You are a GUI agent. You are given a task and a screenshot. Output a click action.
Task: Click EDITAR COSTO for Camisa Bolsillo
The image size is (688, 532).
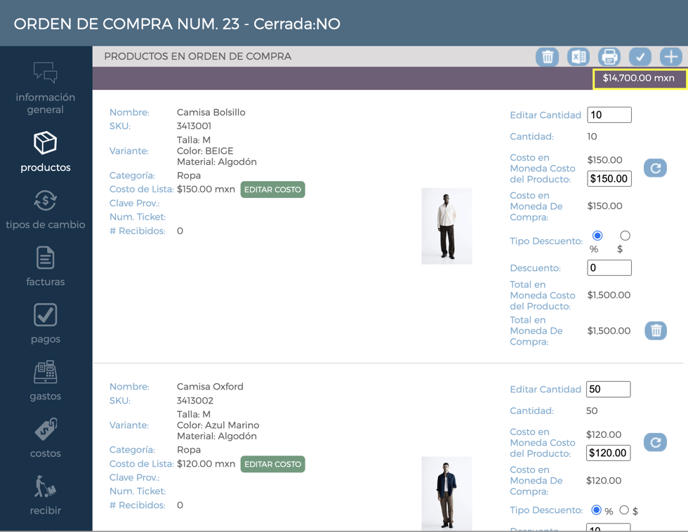pos(272,190)
